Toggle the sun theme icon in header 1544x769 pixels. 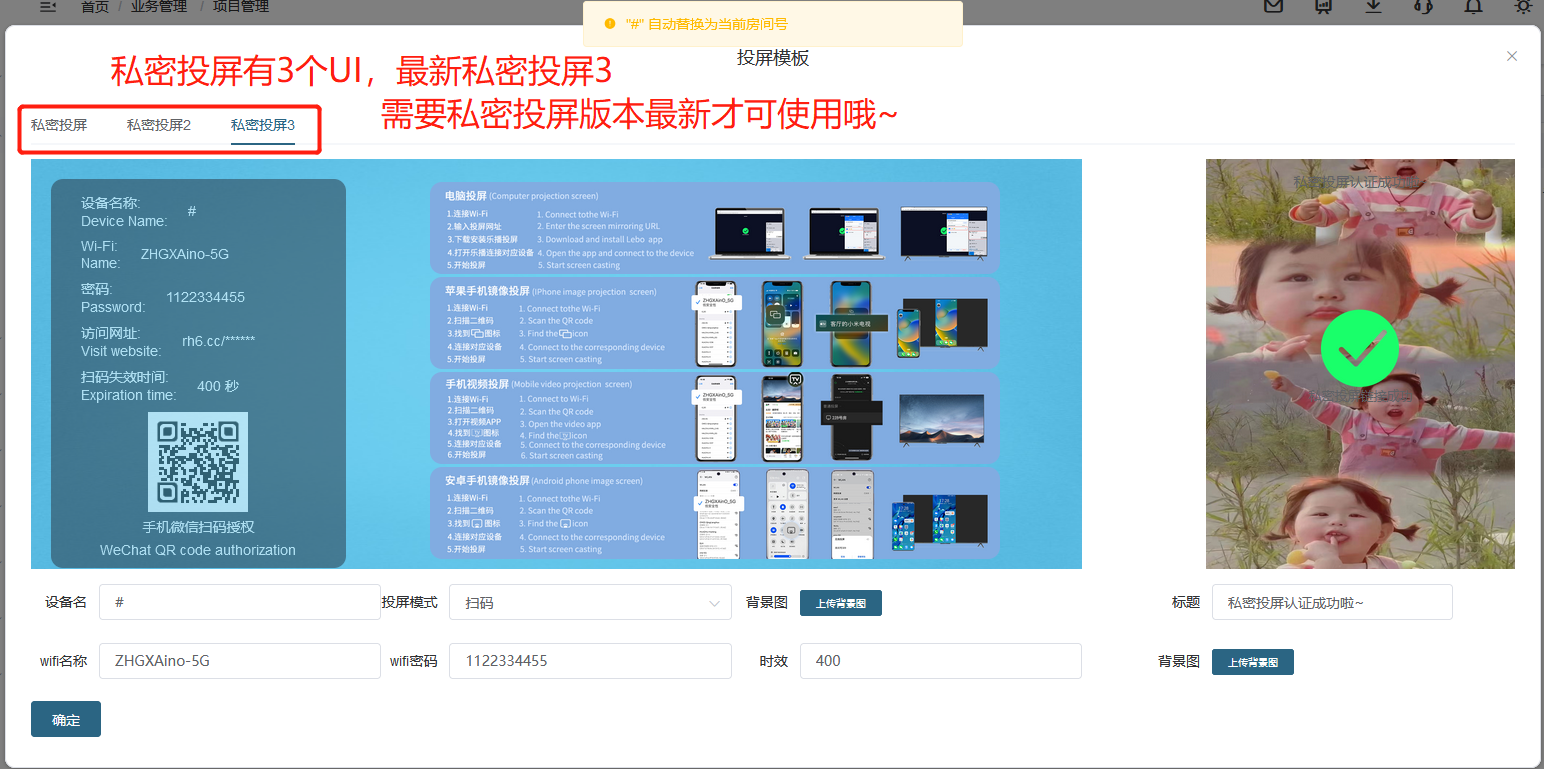click(1523, 7)
